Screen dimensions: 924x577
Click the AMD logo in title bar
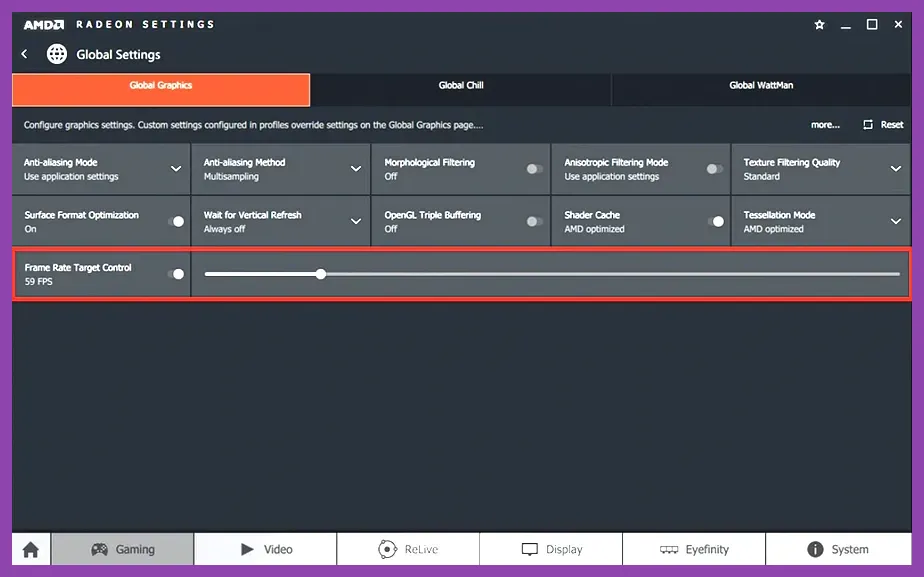(44, 25)
